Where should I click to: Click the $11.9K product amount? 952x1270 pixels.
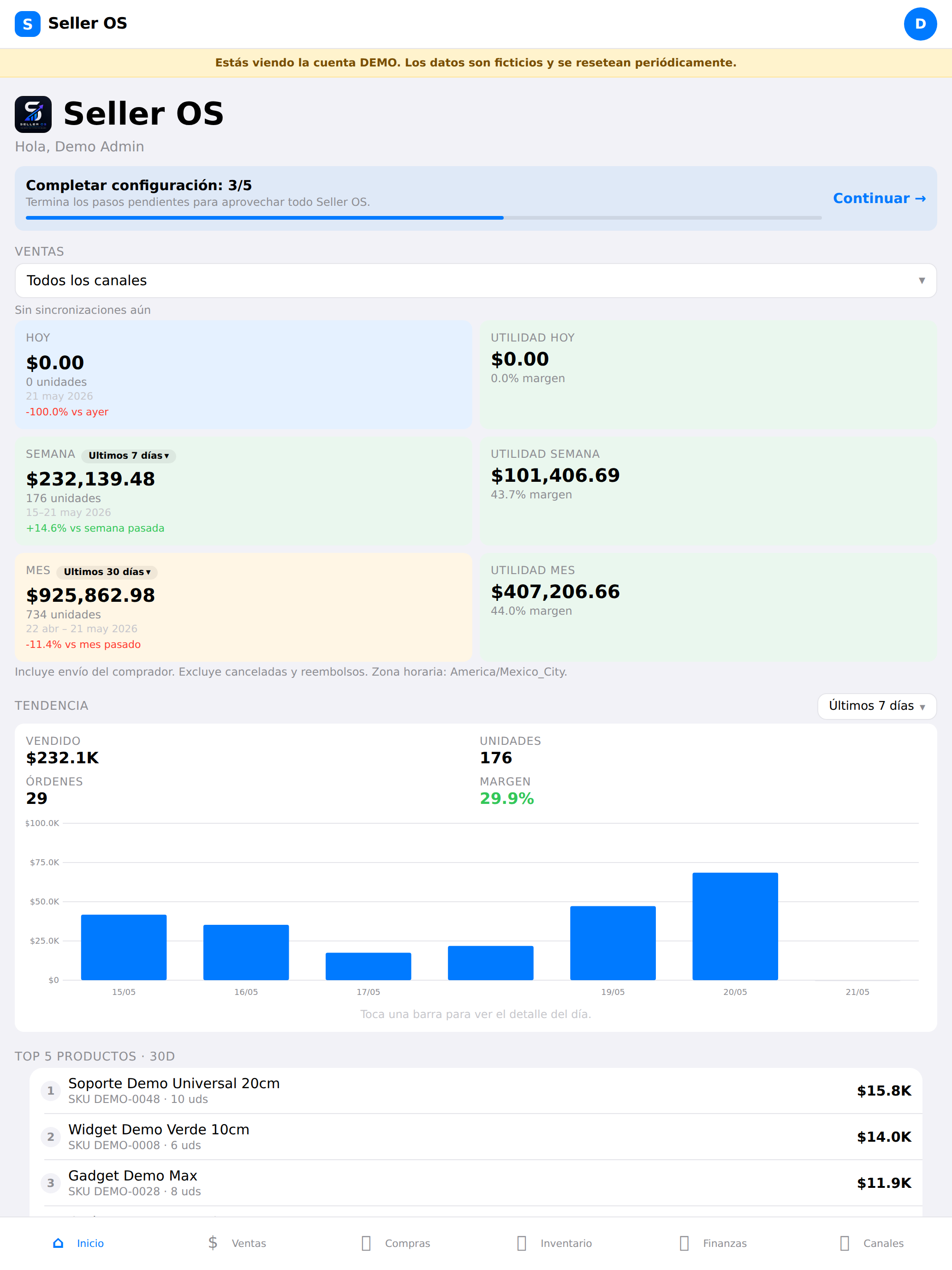point(884,1183)
